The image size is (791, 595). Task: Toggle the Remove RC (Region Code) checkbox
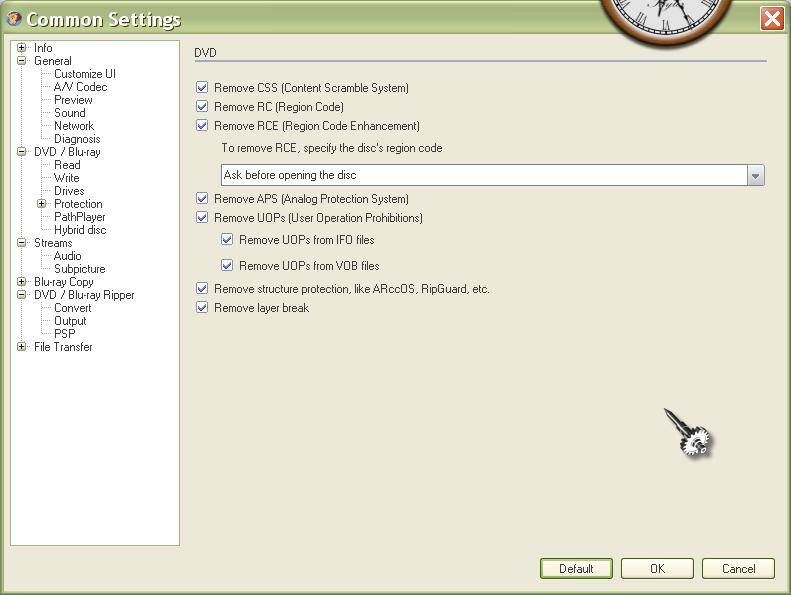pos(203,107)
